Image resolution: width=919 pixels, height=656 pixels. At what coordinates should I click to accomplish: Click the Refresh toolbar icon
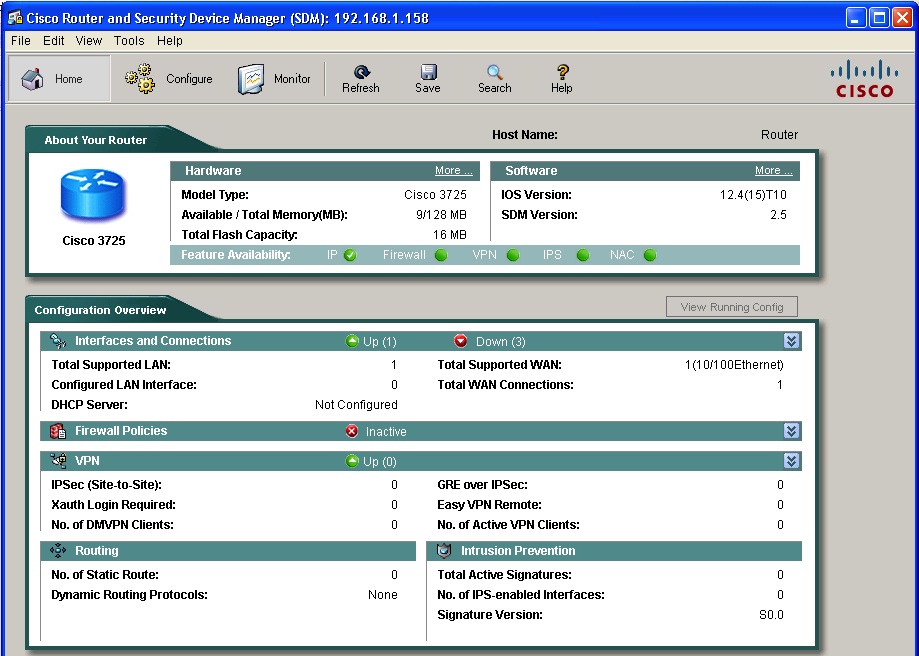(x=361, y=72)
